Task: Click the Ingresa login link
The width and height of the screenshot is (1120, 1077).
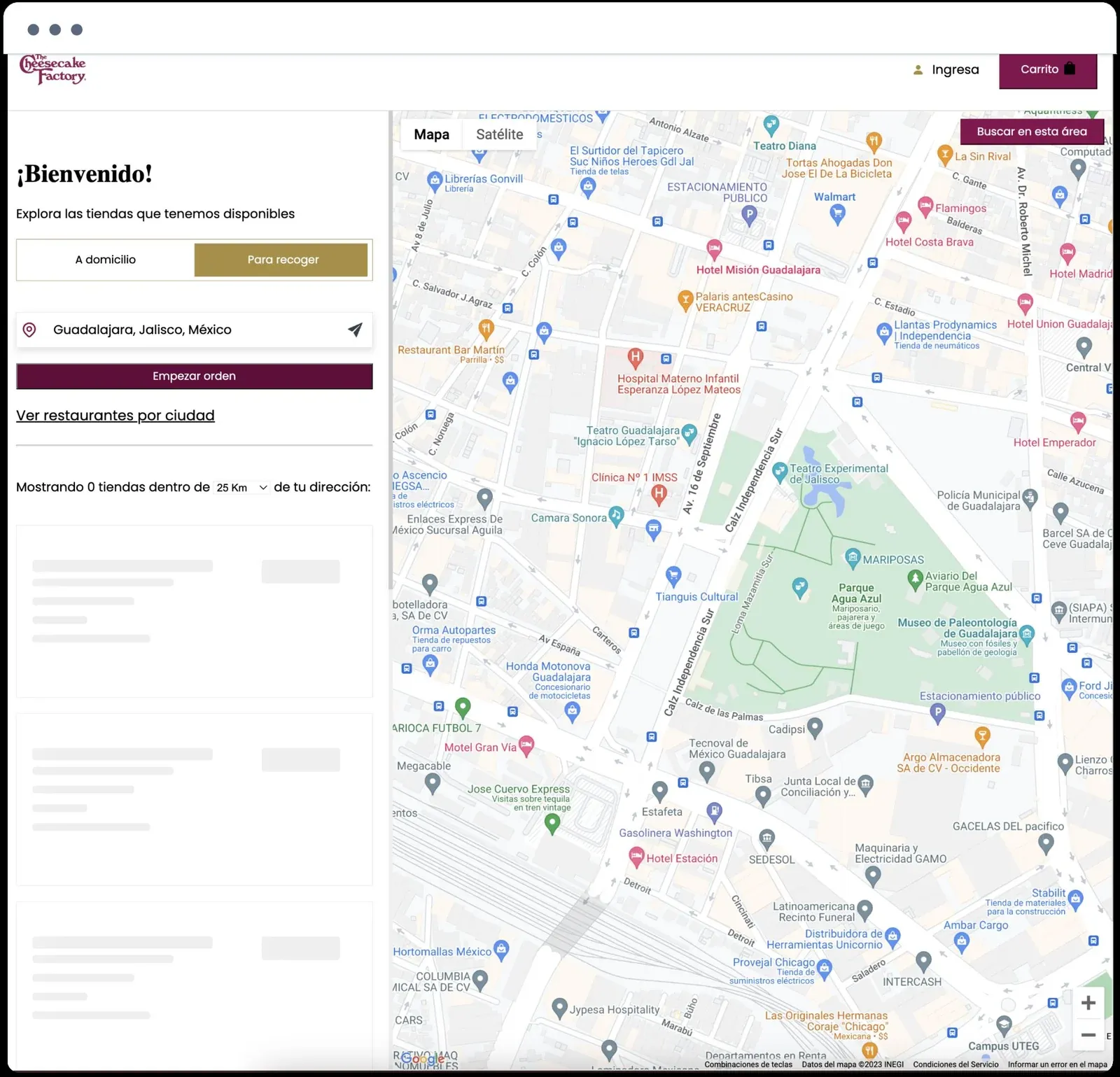Action: click(x=955, y=70)
